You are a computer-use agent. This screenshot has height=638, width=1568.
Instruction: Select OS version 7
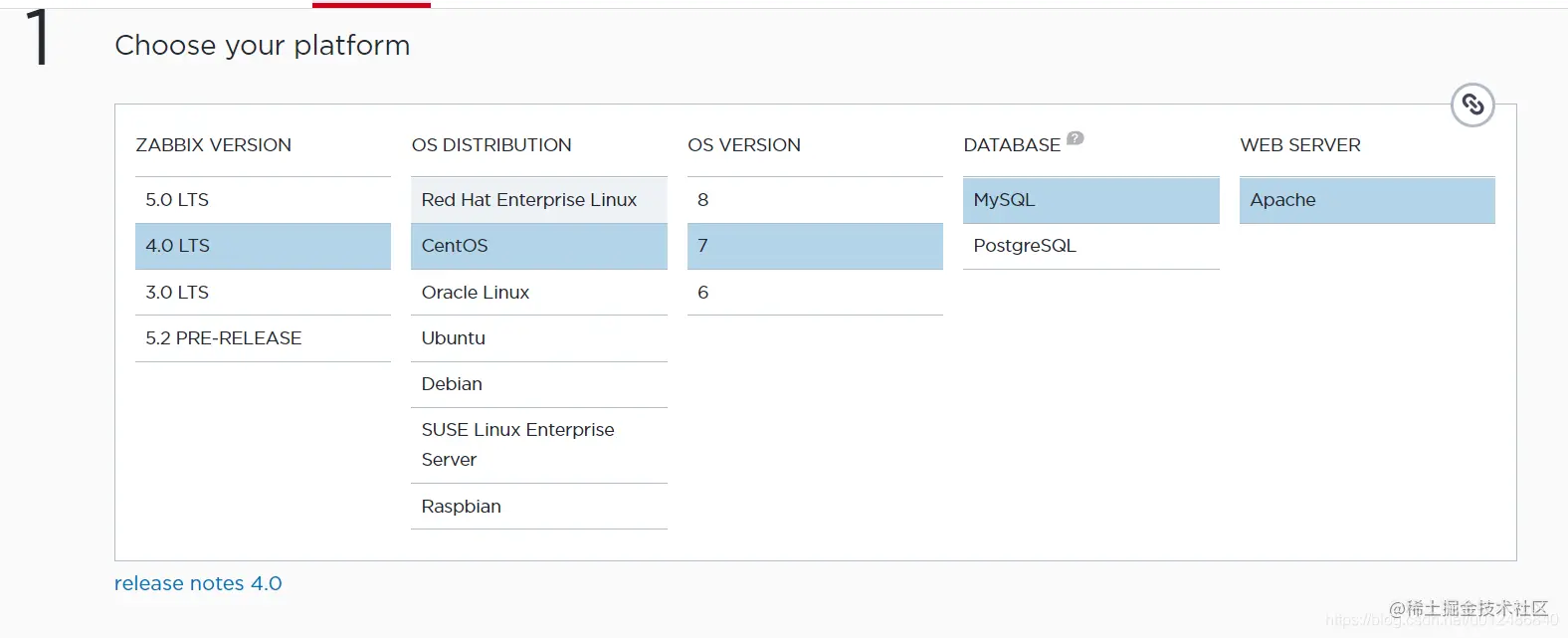(815, 246)
